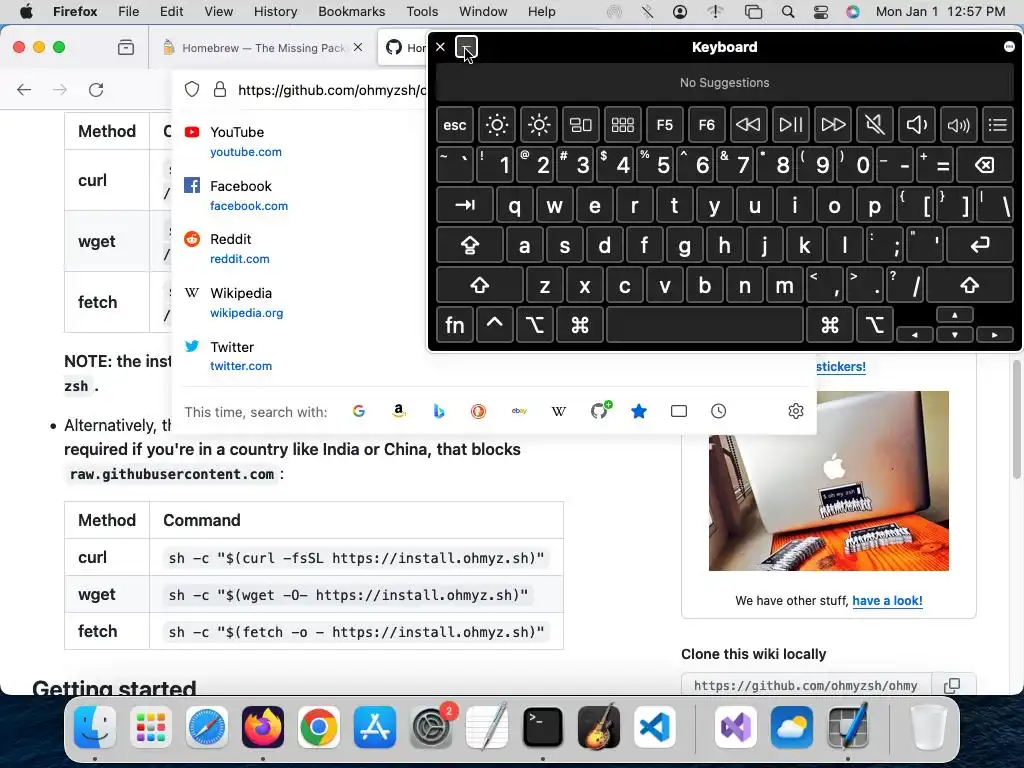Add GitHub search engine icon
Screen dimensions: 1024x768
click(x=600, y=410)
